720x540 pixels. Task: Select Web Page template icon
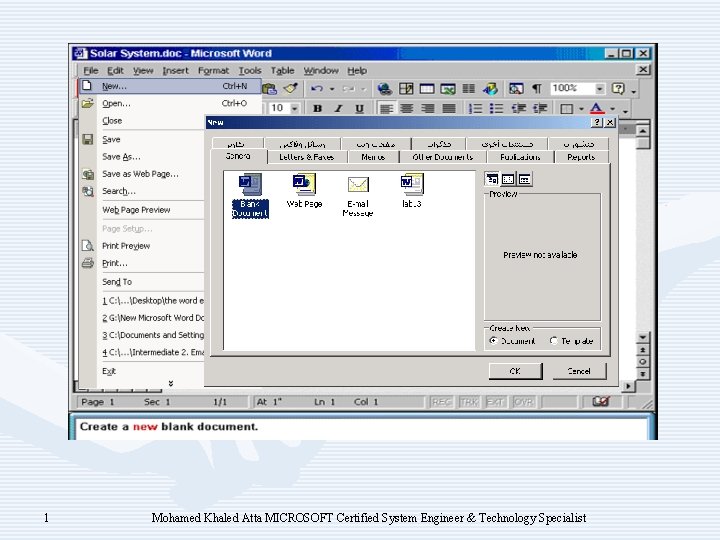coord(304,191)
